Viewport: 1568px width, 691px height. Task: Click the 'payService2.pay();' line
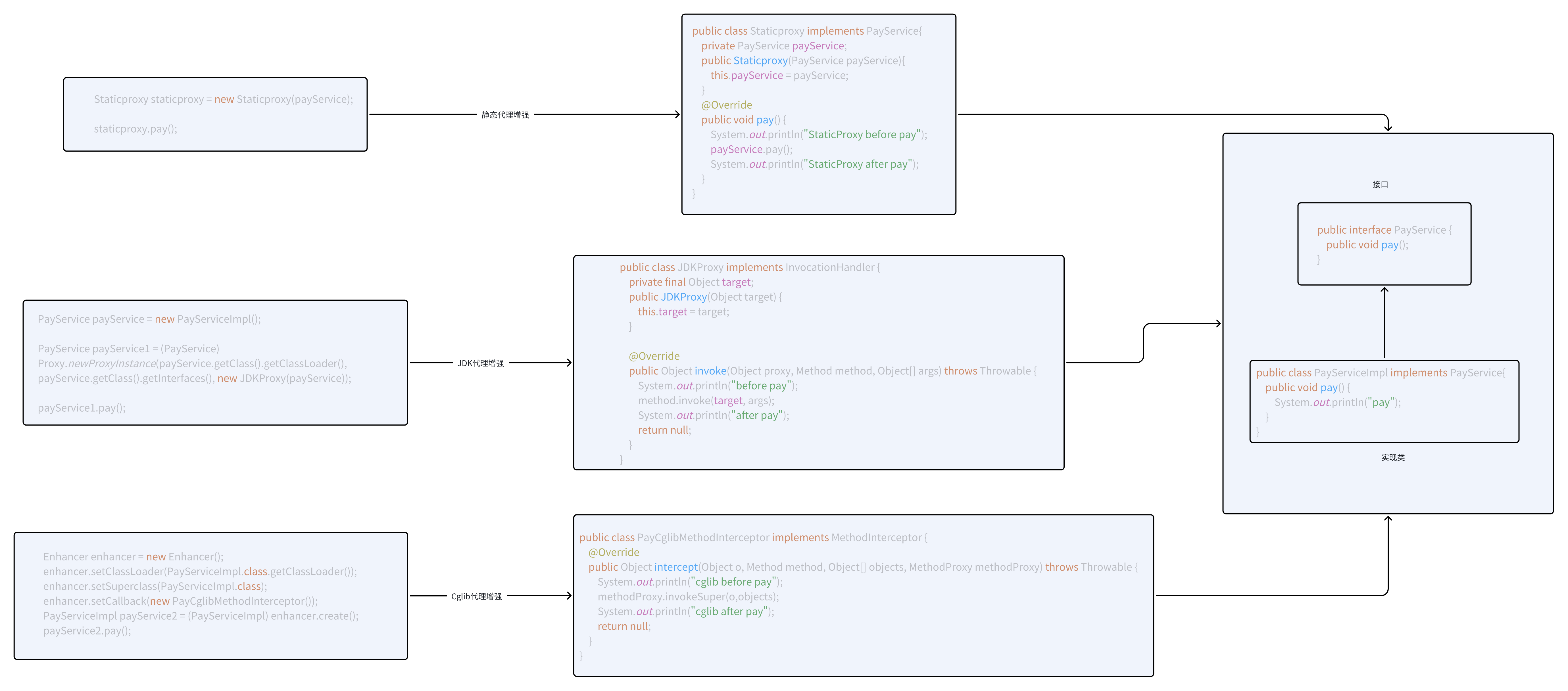point(87,631)
